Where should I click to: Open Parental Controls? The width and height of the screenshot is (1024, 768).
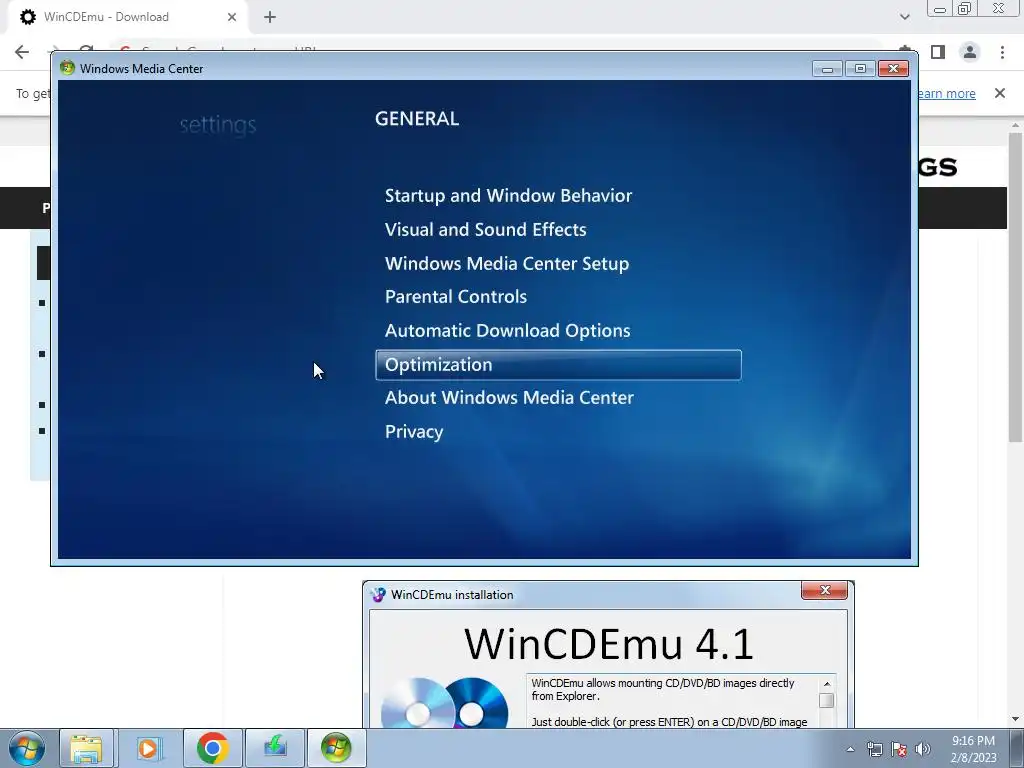[x=455, y=296]
